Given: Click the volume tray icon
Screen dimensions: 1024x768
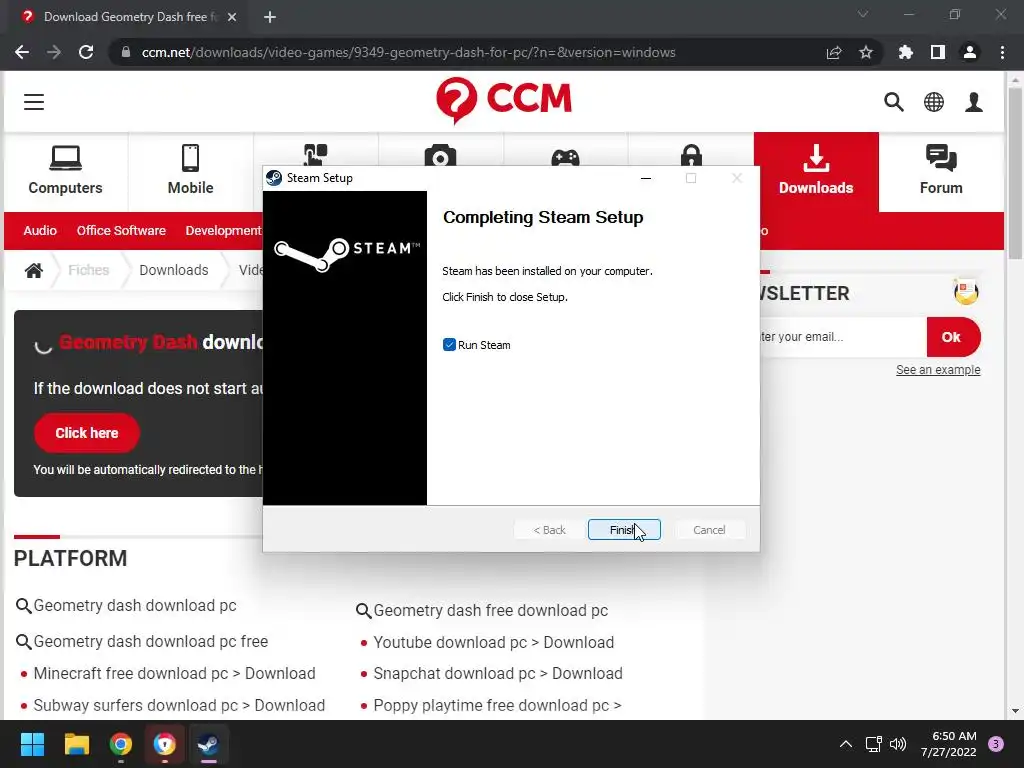Looking at the screenshot, I should click(898, 744).
